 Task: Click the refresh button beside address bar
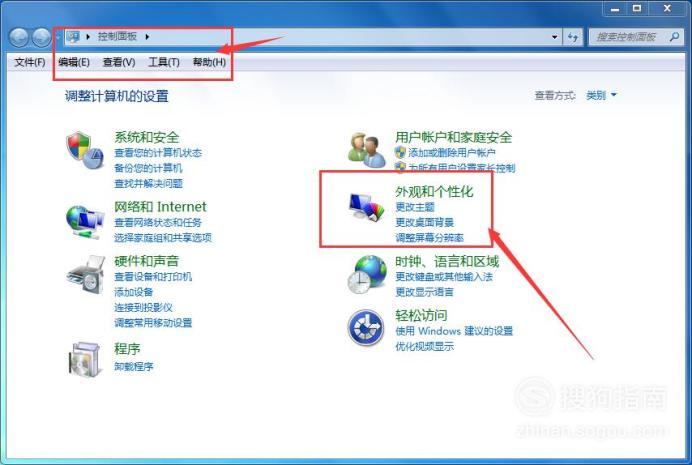point(573,37)
